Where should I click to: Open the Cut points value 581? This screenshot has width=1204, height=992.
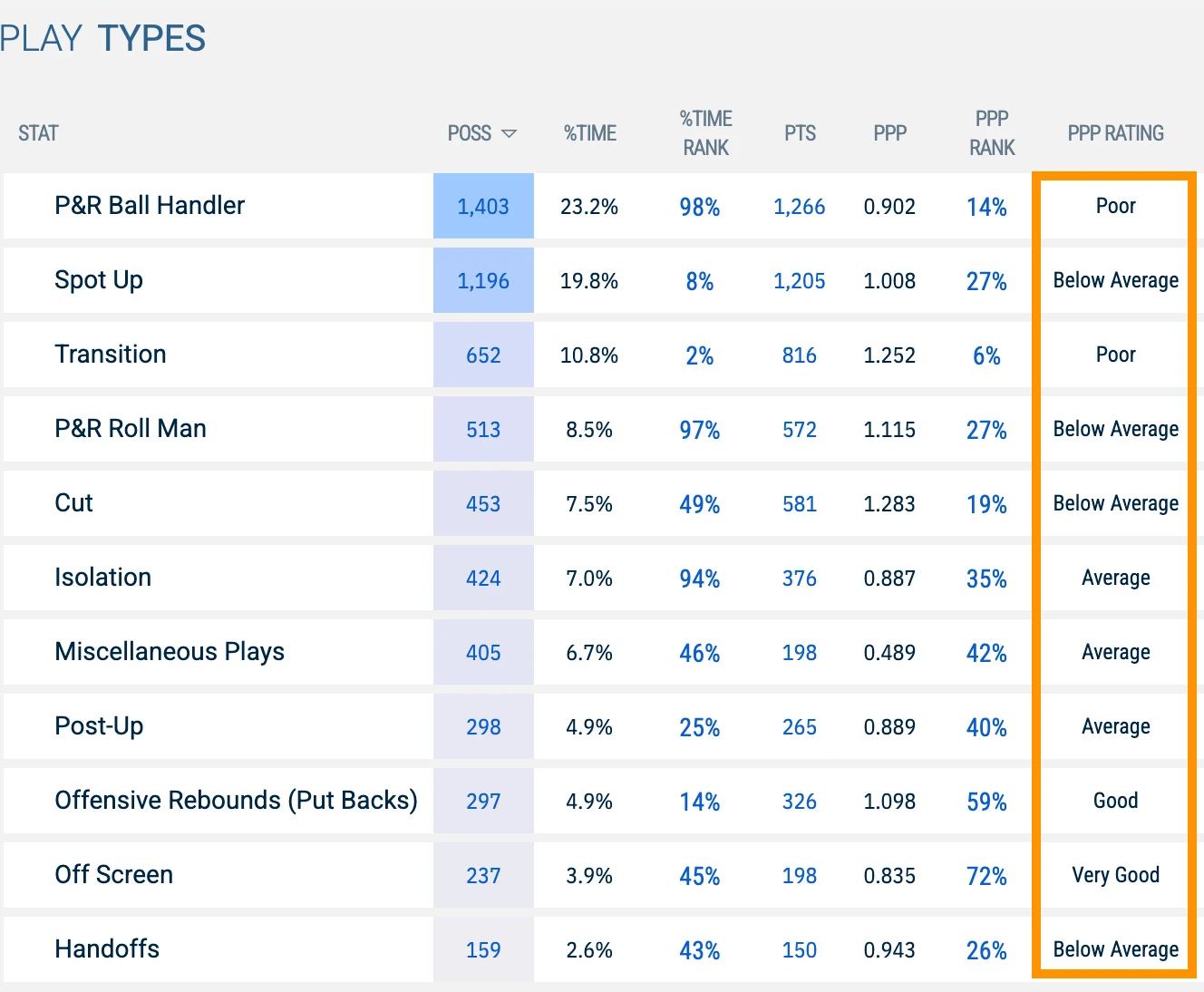[800, 504]
